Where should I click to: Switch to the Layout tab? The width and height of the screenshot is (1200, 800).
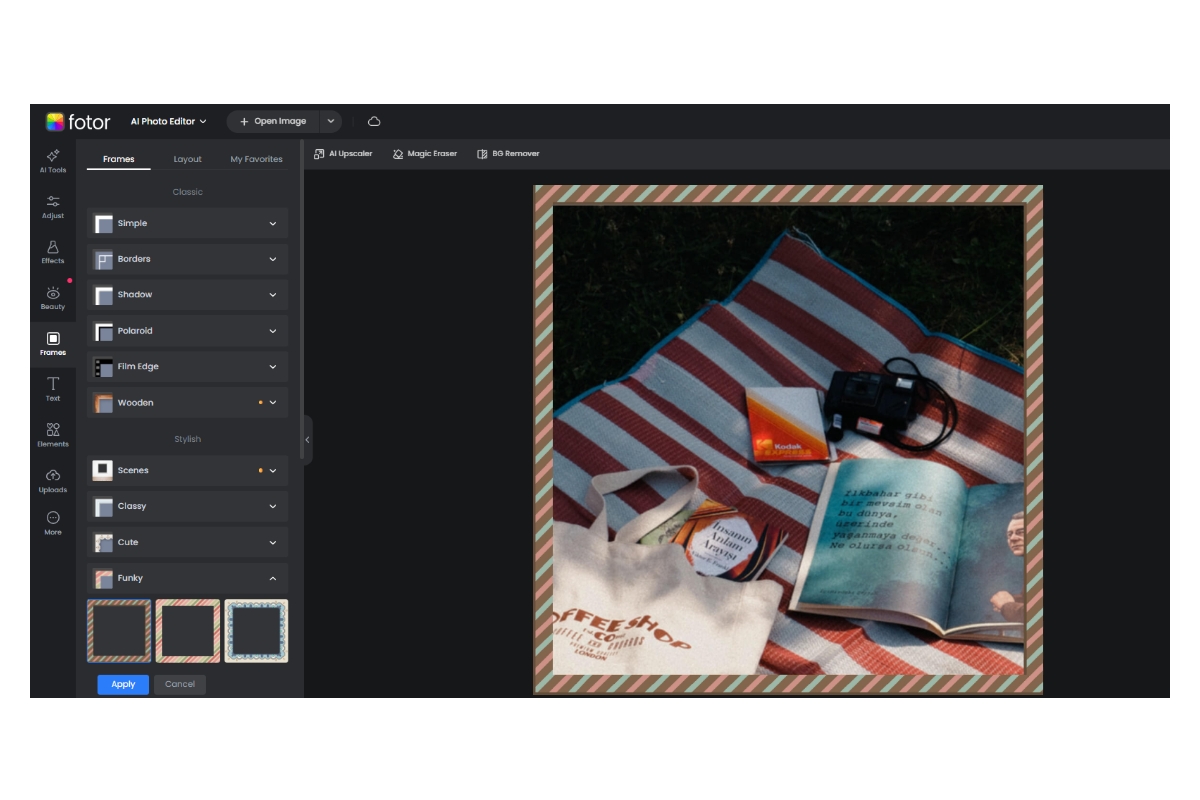tap(186, 158)
